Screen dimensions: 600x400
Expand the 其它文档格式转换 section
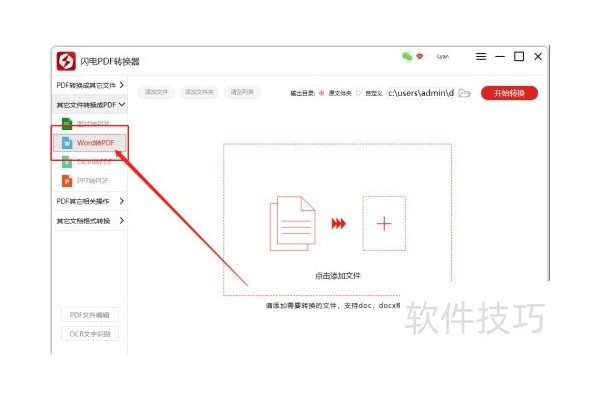click(x=90, y=220)
